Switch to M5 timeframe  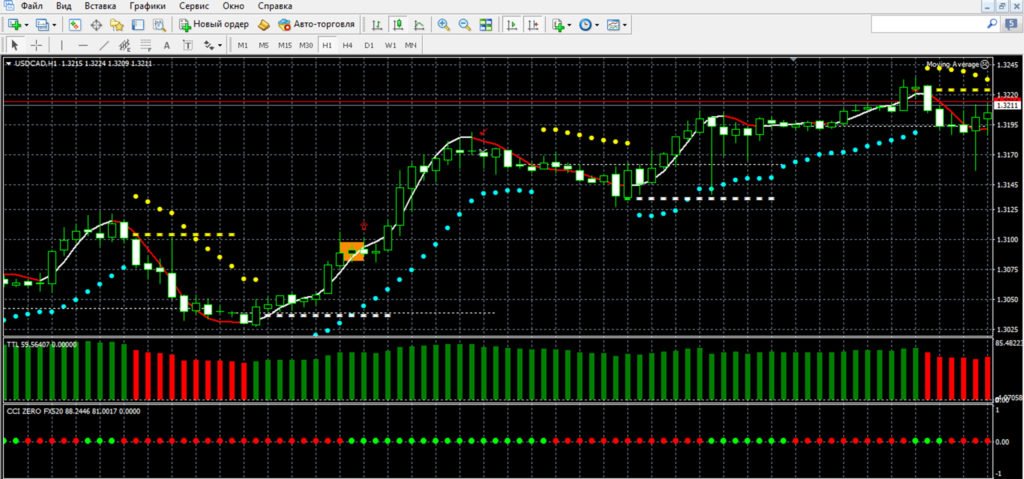(x=263, y=45)
